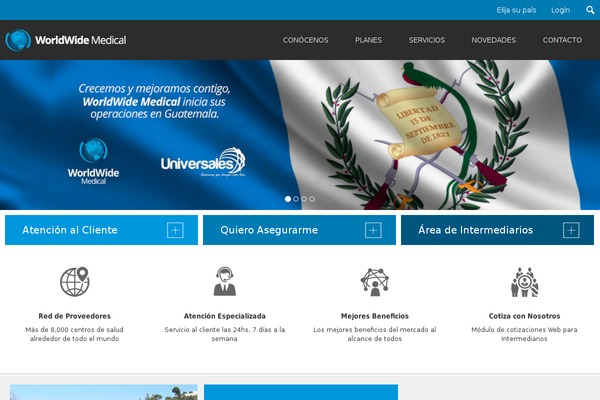Click the WorldWide Medical logo inside the banner
This screenshot has height=400, width=600.
point(93,161)
